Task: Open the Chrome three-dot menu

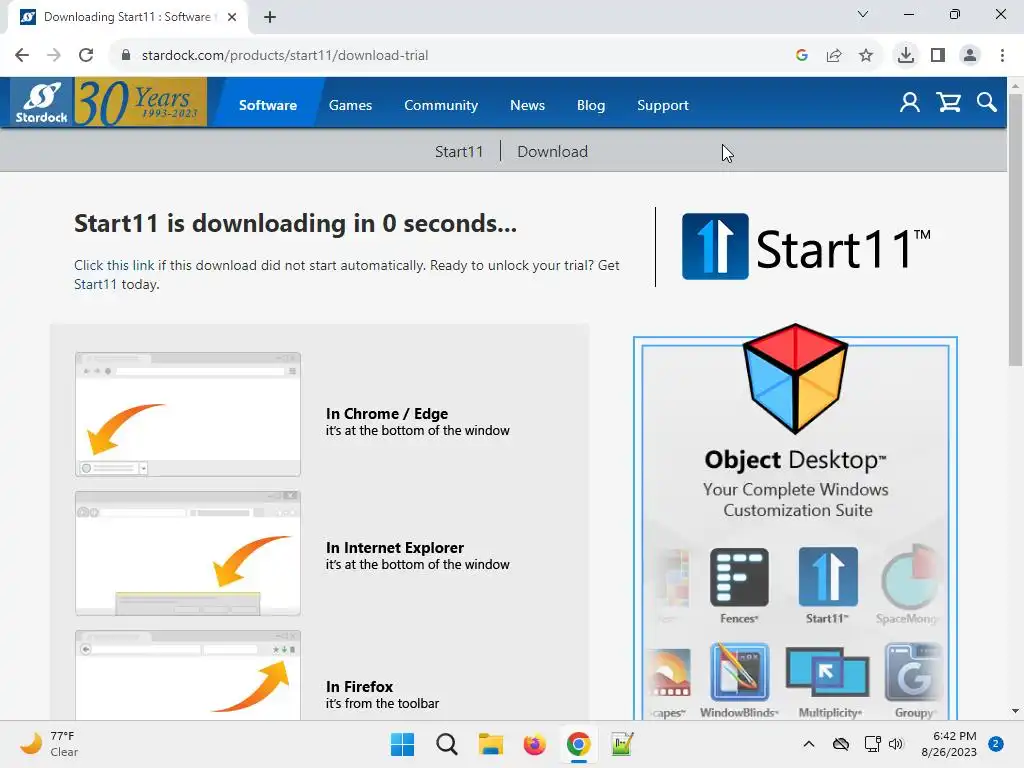Action: 1002,56
